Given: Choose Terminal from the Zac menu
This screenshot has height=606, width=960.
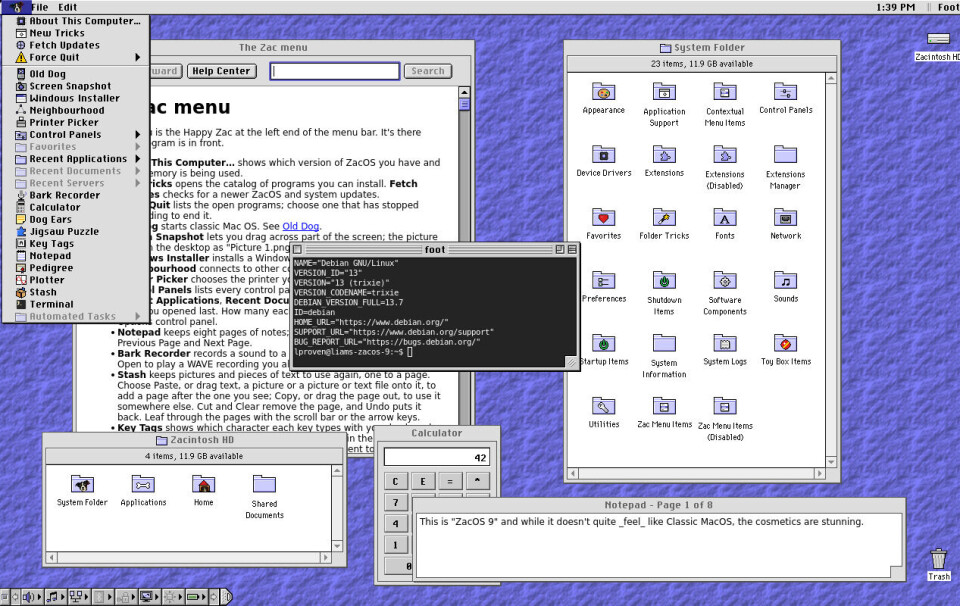Looking at the screenshot, I should click(x=76, y=304).
